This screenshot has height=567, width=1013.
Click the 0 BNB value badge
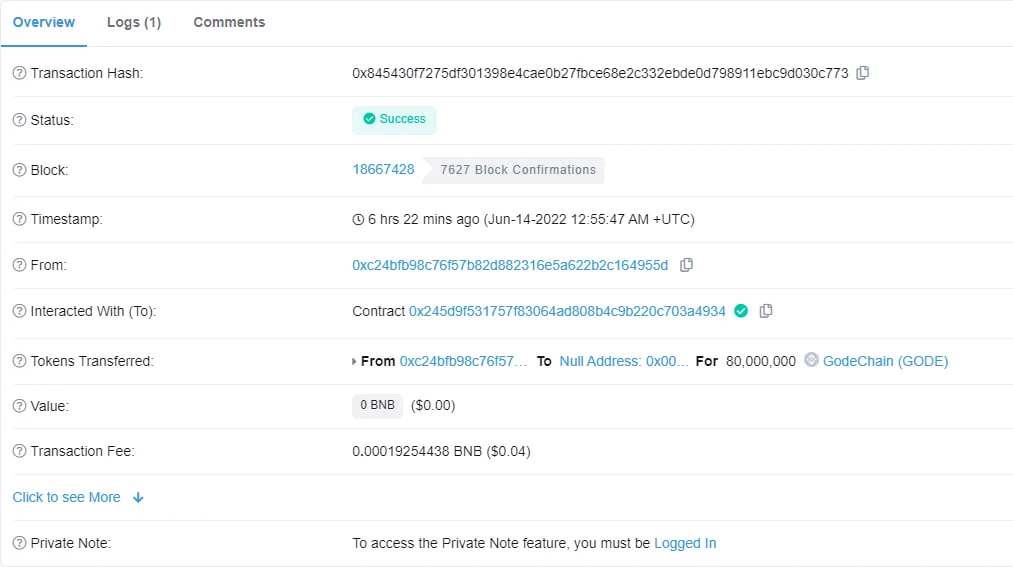(377, 406)
